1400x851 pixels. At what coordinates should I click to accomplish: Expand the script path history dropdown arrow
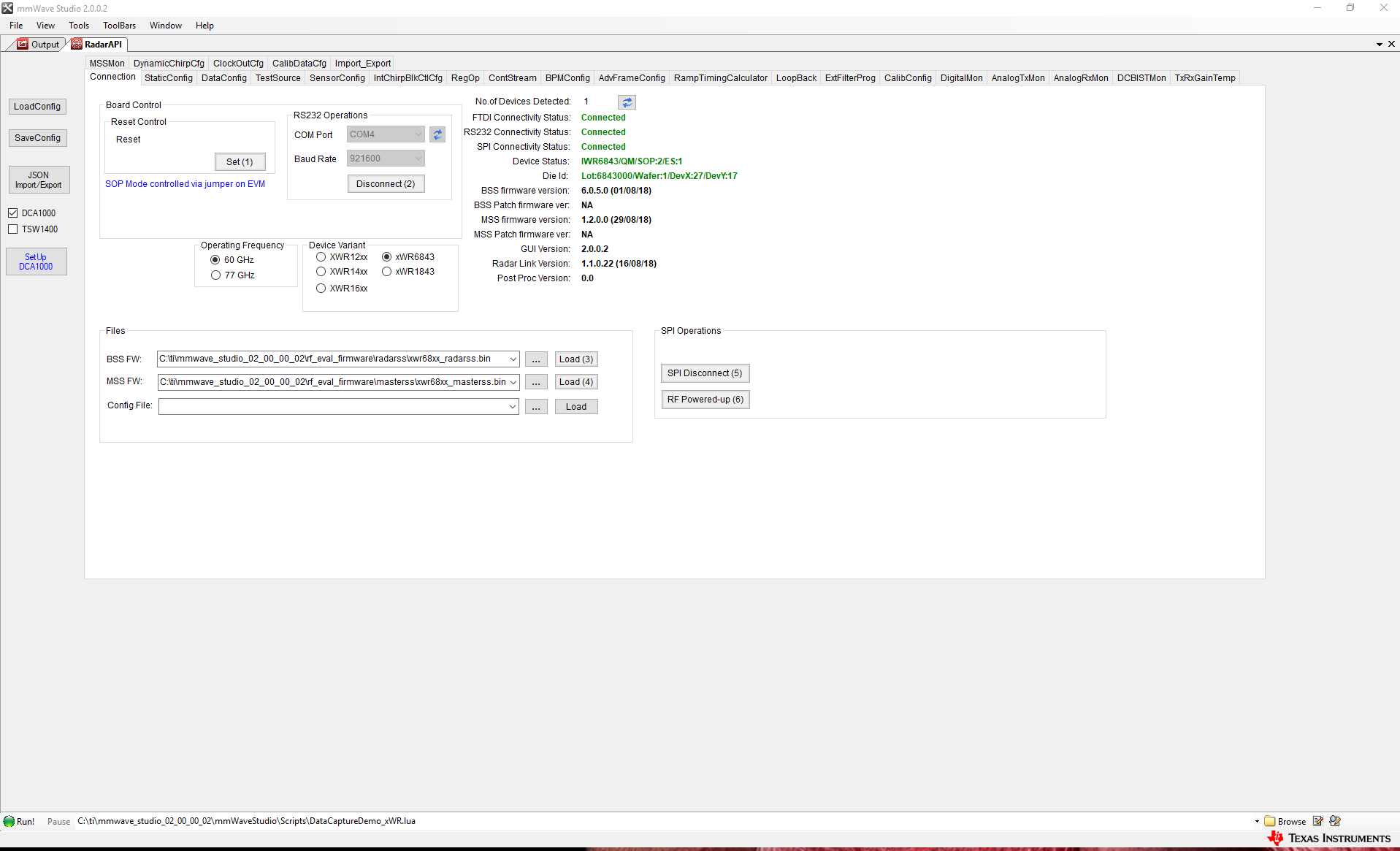tap(1257, 821)
